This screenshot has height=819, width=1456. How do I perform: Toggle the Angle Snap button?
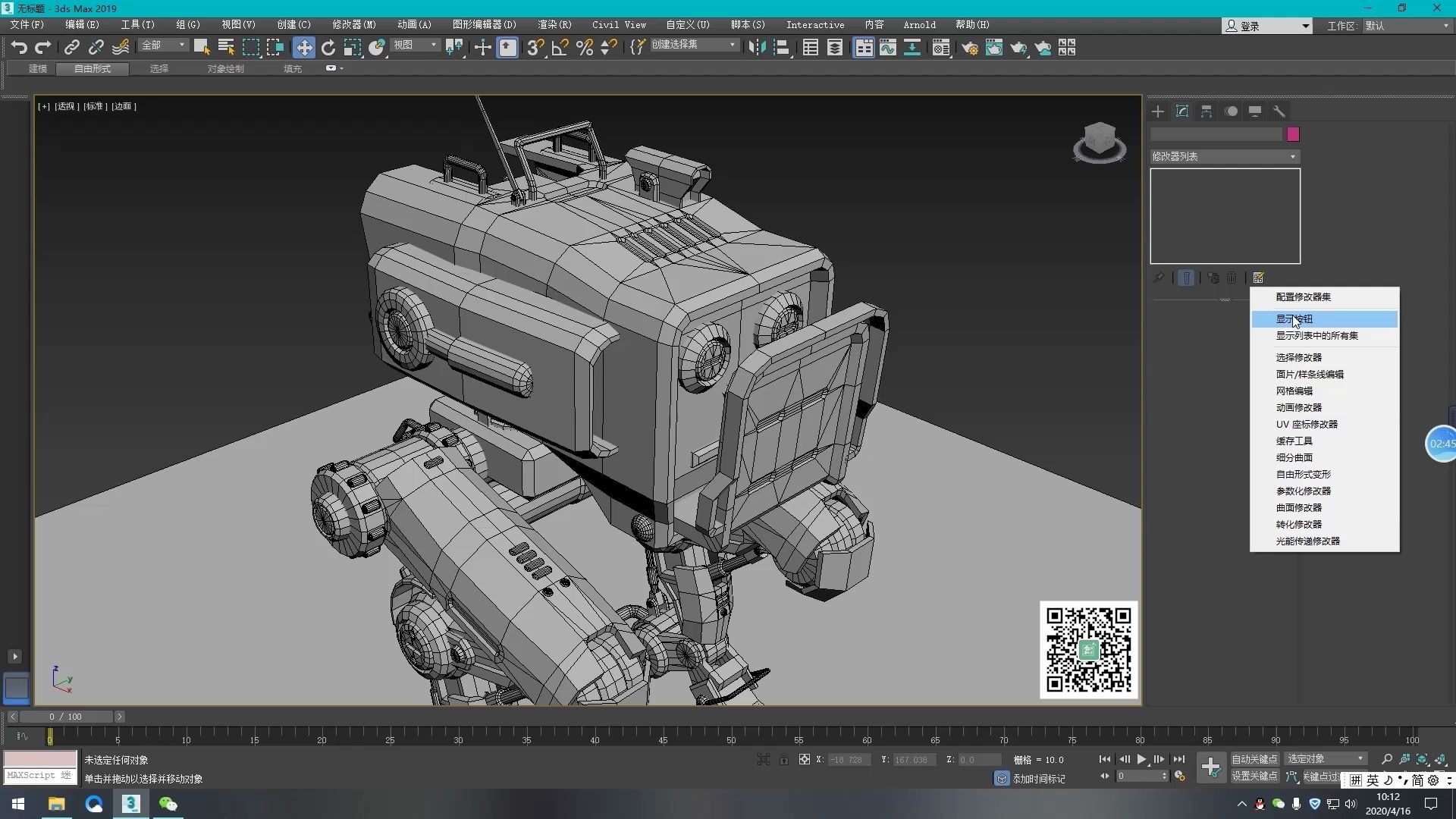560,48
